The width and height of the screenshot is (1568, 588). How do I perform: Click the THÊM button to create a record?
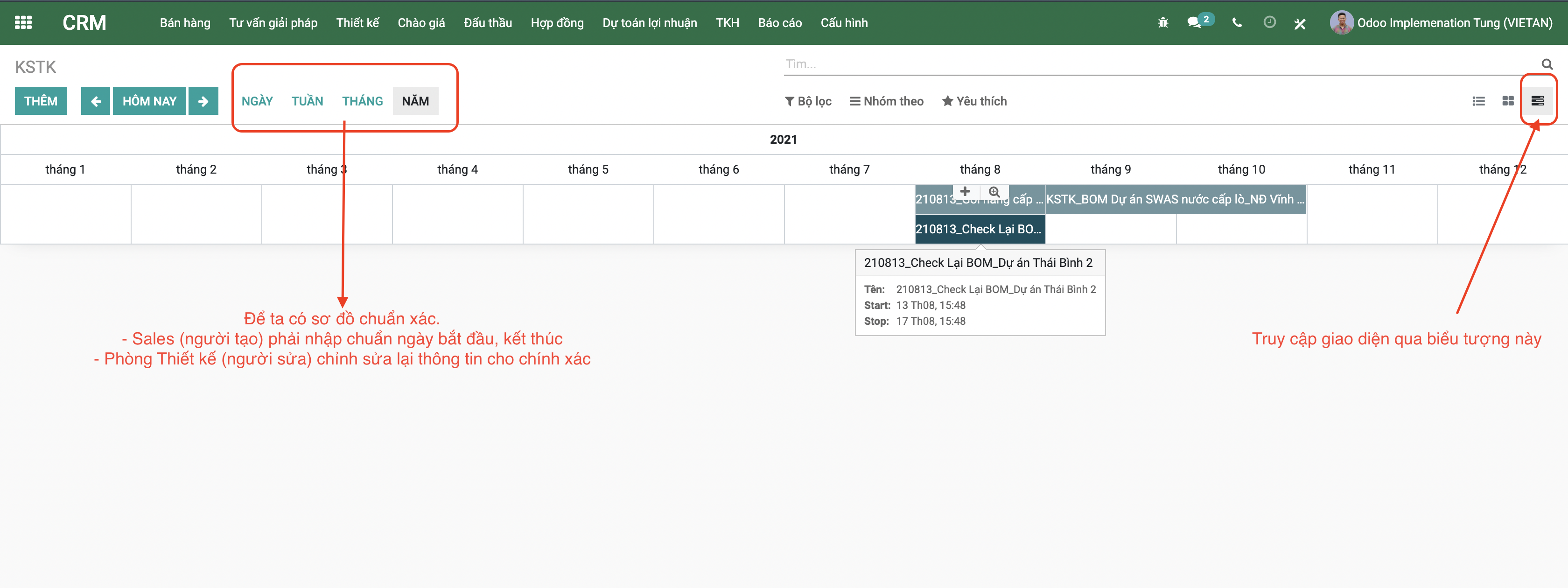point(41,100)
